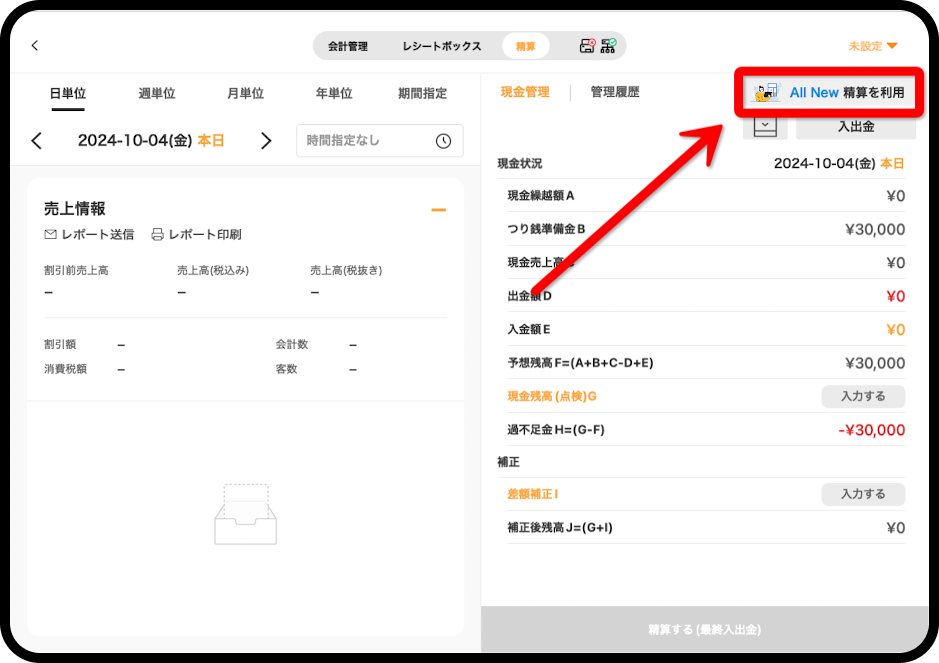Click 消費税額 label
Image resolution: width=939 pixels, height=663 pixels.
point(65,369)
